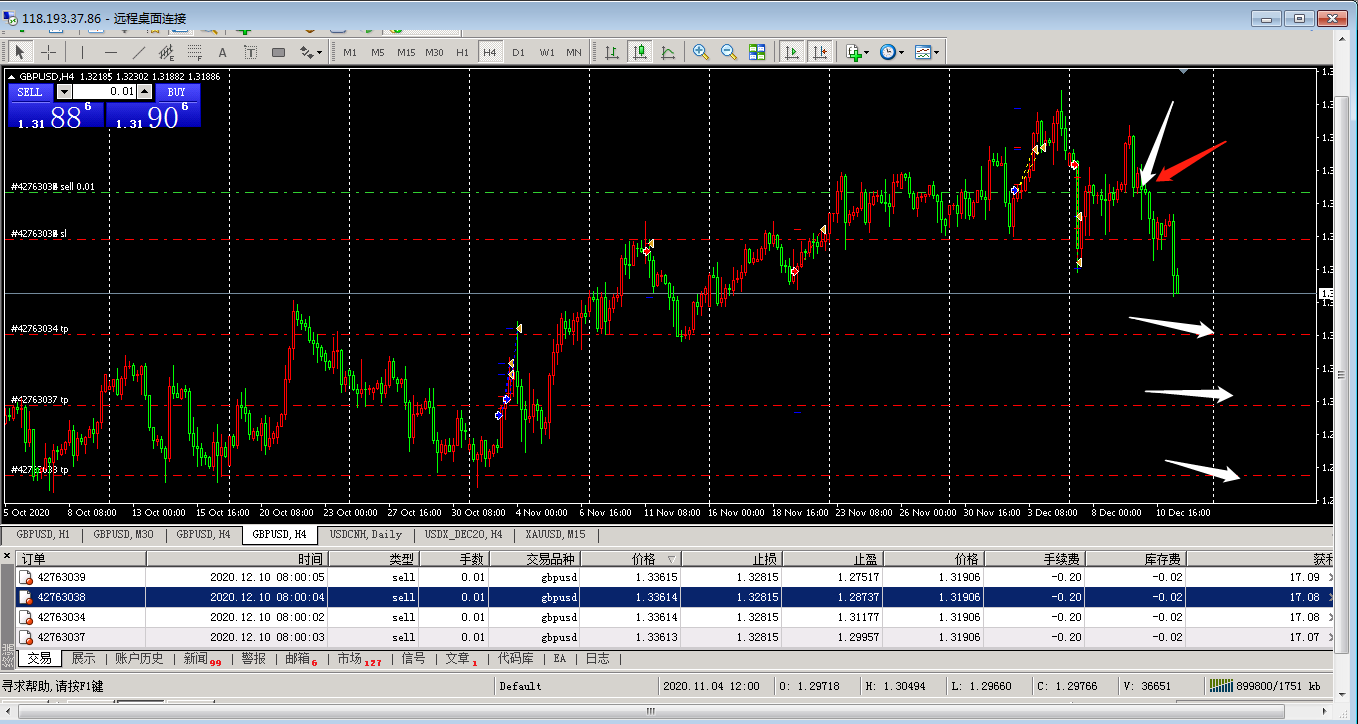Switch to line chart display
Image resolution: width=1358 pixels, height=724 pixels.
coord(667,52)
